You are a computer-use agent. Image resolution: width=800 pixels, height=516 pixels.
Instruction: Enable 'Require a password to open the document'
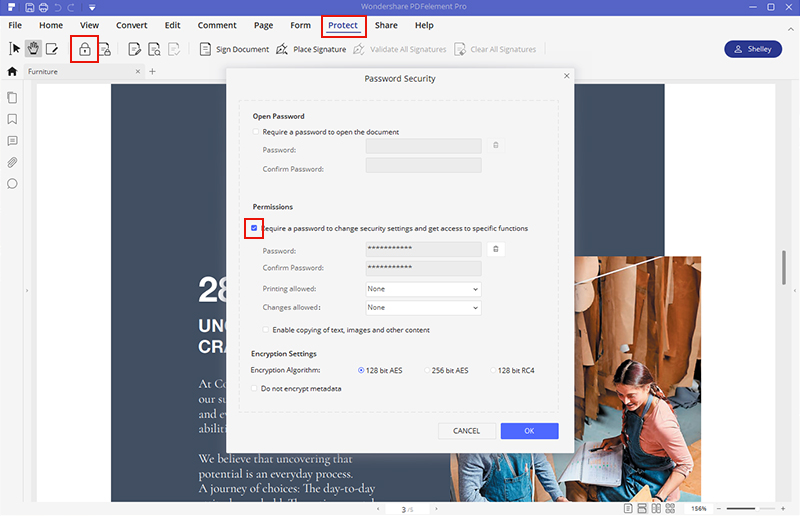coord(256,132)
